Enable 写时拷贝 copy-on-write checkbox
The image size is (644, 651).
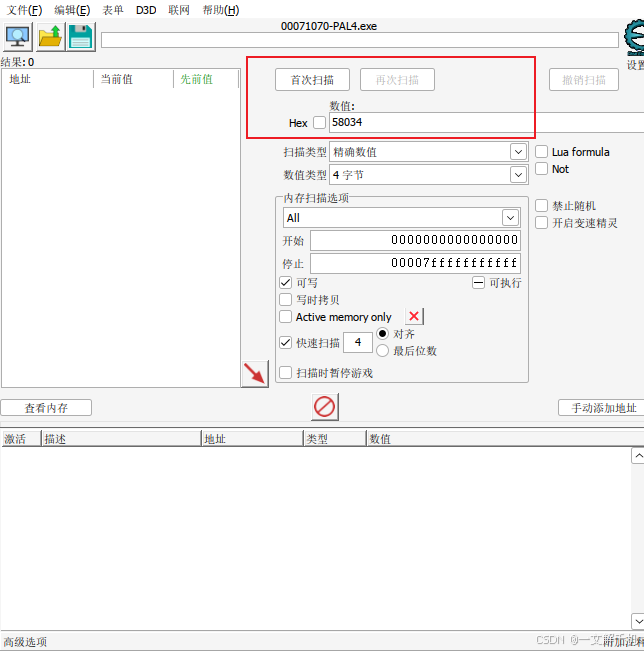[x=286, y=300]
